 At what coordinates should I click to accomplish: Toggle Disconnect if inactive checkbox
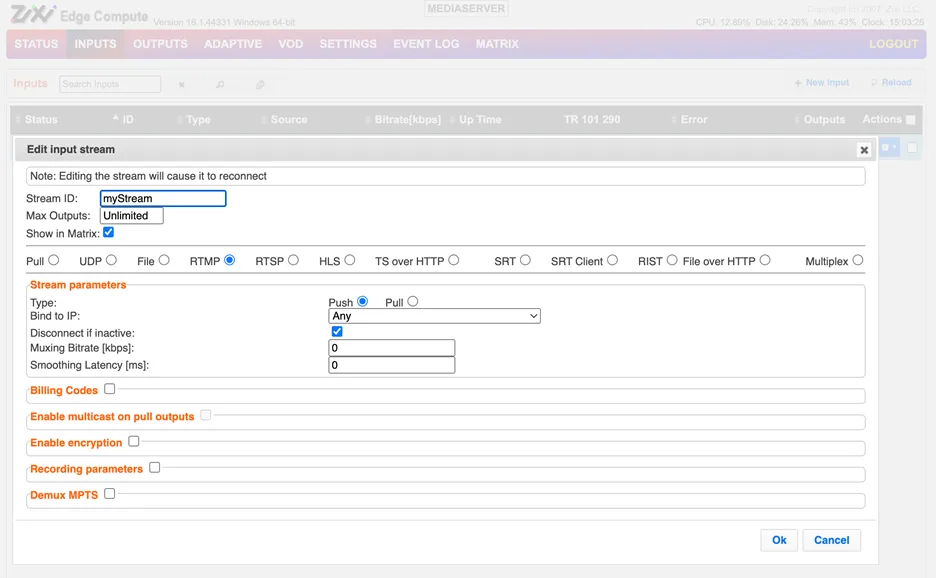[x=337, y=331]
